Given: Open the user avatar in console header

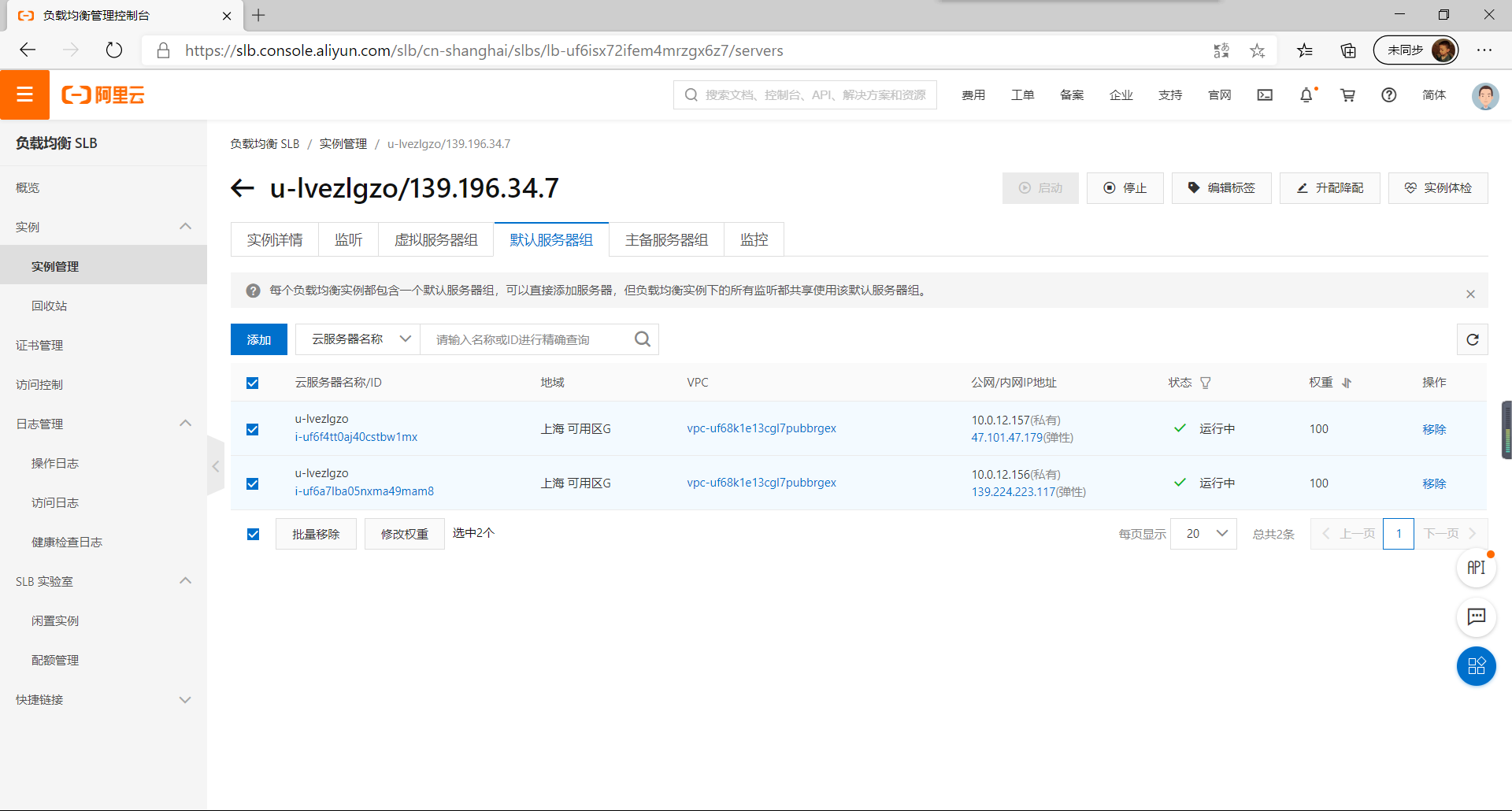Looking at the screenshot, I should [x=1485, y=95].
